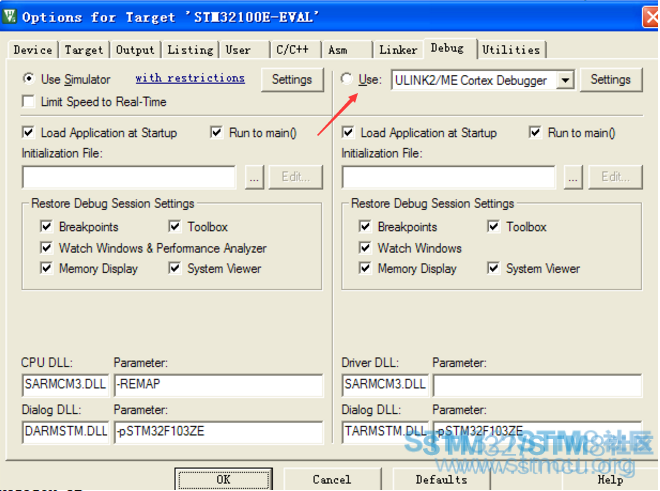The height and width of the screenshot is (491, 660).
Task: Click the Defaults button
Action: tap(442, 479)
